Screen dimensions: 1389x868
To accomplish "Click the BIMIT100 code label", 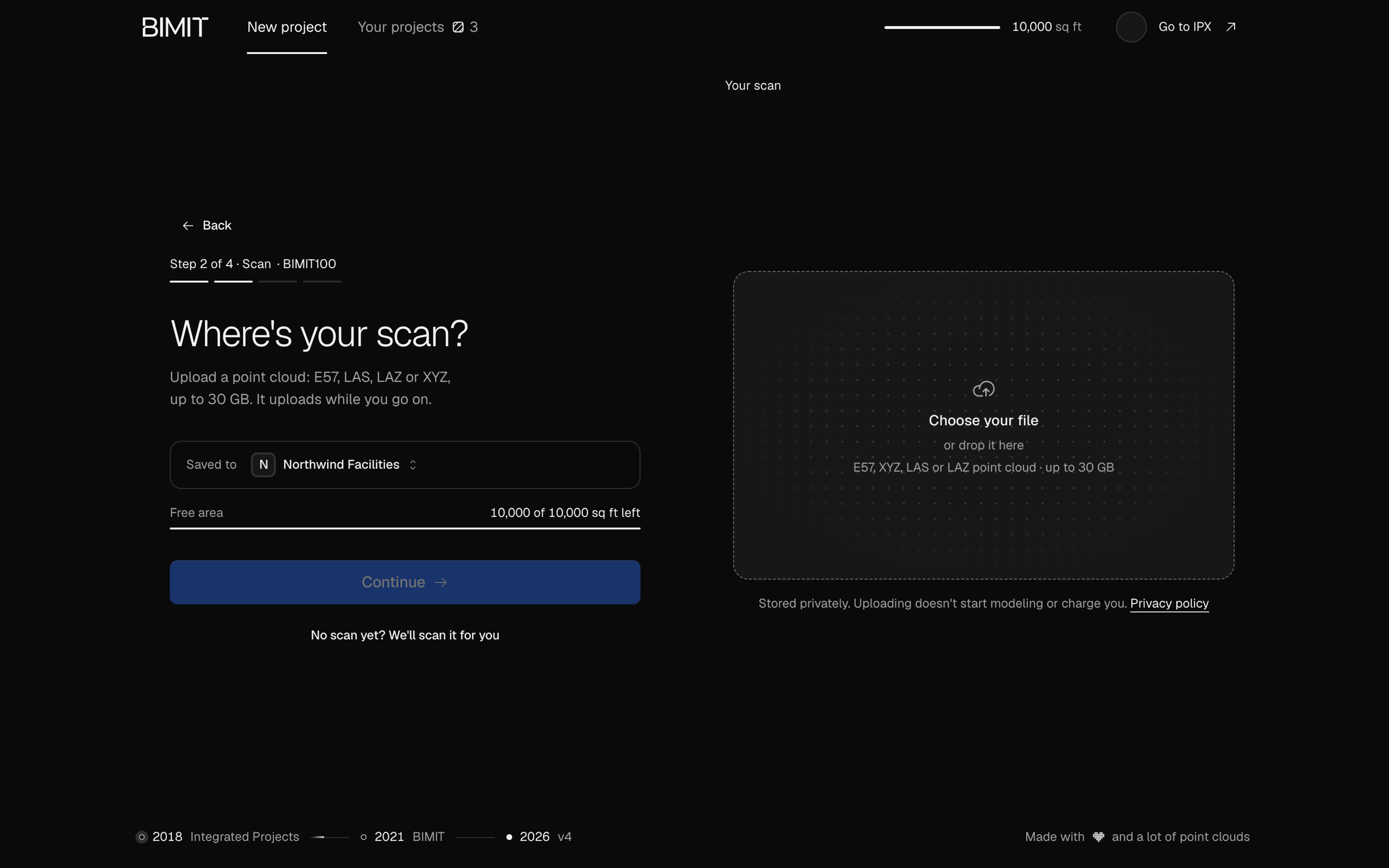I will (x=309, y=264).
